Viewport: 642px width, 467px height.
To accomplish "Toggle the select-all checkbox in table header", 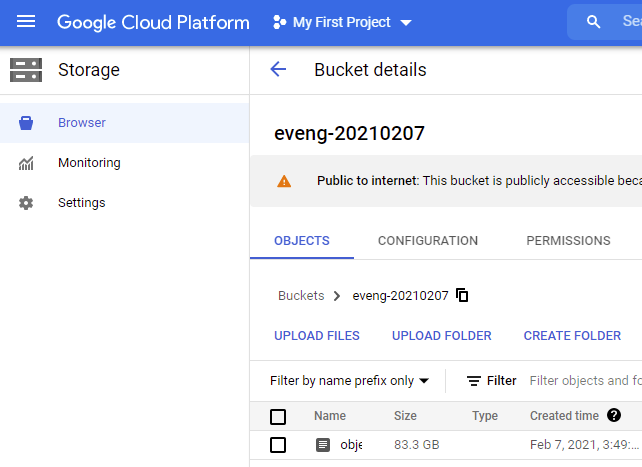I will [x=278, y=417].
